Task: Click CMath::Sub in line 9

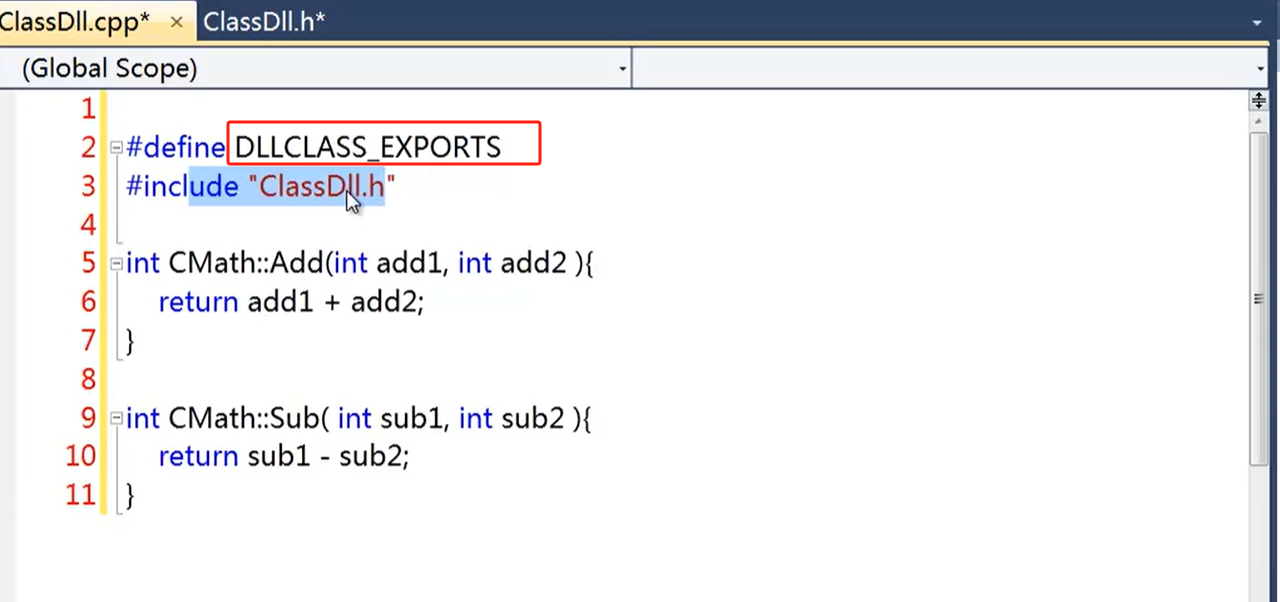Action: (x=245, y=418)
